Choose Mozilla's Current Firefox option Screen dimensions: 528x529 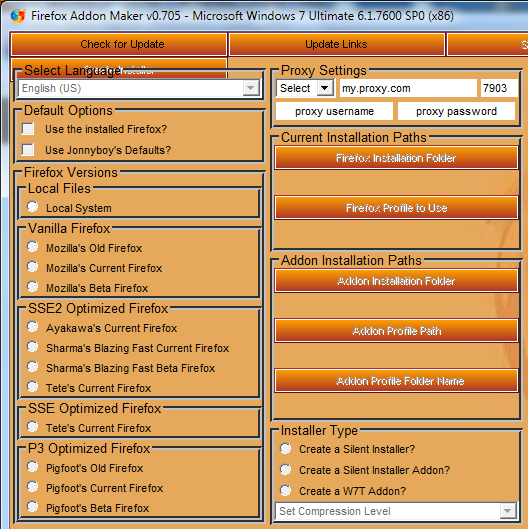[x=32, y=267]
